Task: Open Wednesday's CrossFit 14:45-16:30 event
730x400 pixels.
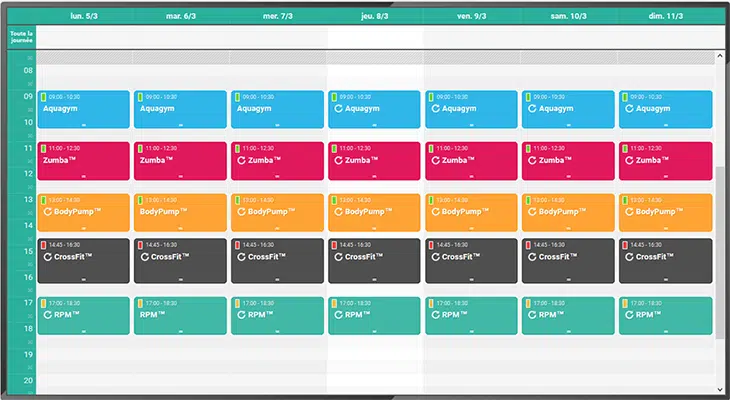Action: pos(277,261)
